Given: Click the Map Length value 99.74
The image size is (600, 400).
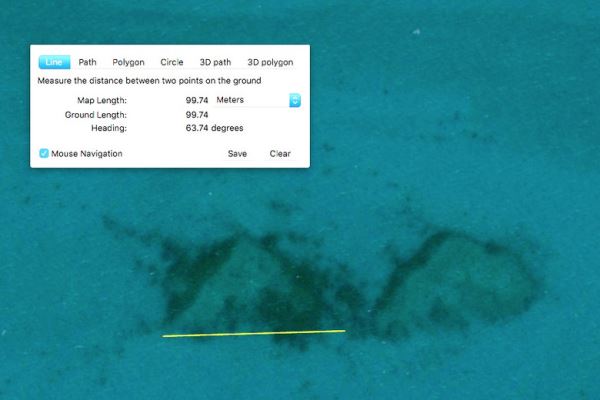Looking at the screenshot, I should pyautogui.click(x=197, y=100).
